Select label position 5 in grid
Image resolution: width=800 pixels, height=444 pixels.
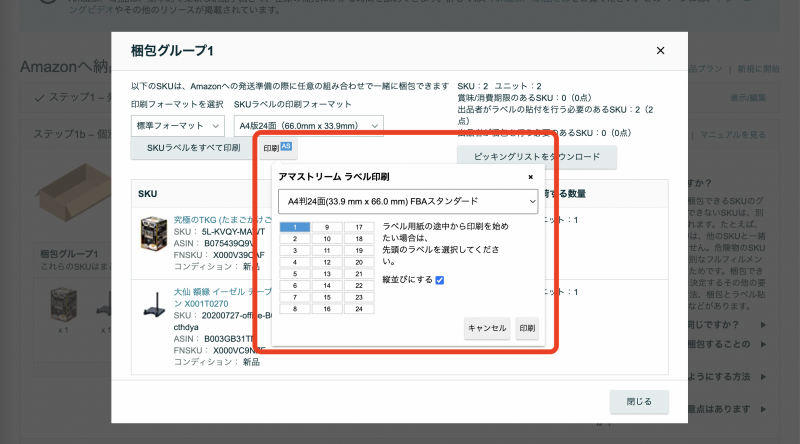point(295,274)
